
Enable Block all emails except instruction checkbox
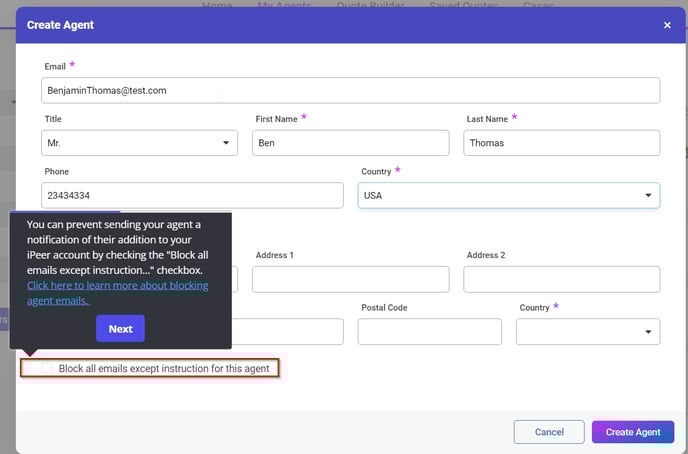coord(47,369)
